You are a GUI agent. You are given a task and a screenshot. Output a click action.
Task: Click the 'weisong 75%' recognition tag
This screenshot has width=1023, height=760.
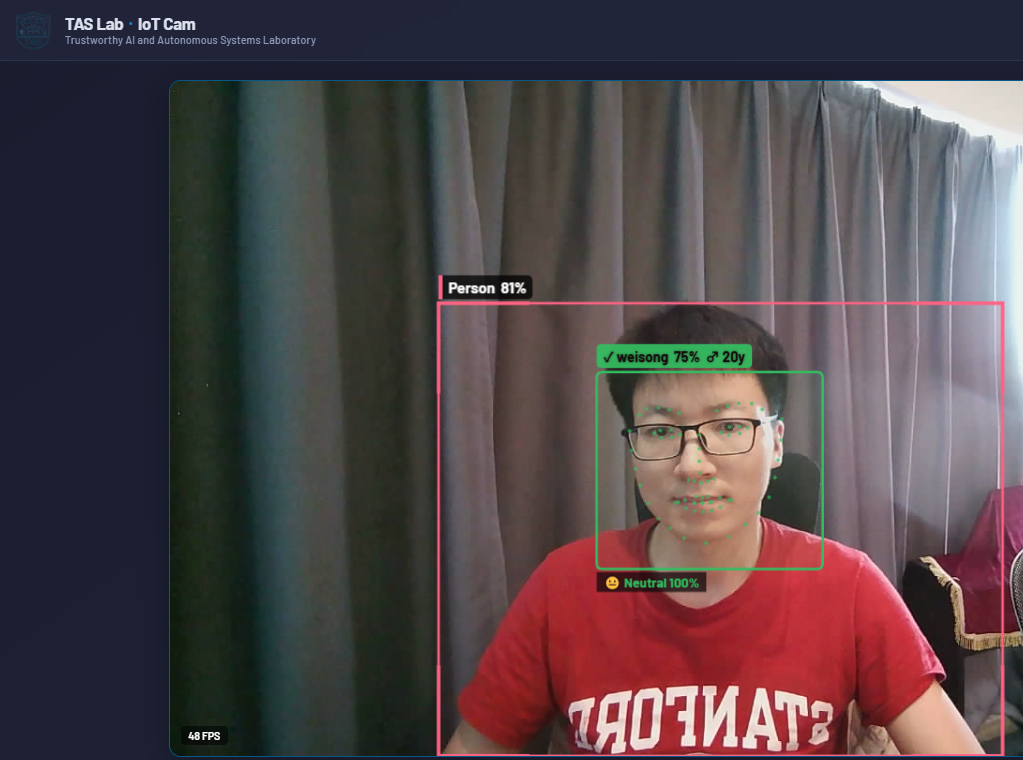point(650,356)
